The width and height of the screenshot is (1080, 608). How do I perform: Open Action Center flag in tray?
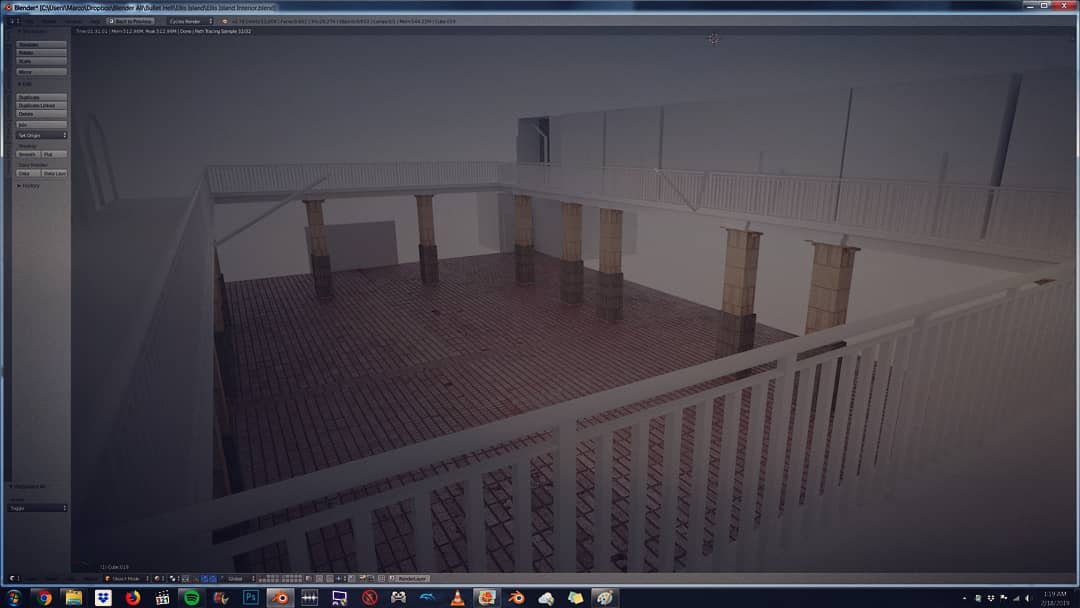(1004, 598)
